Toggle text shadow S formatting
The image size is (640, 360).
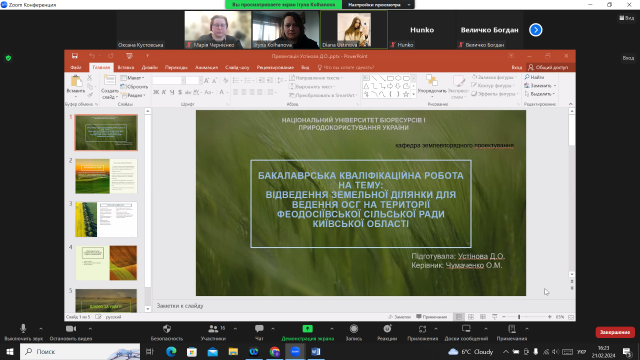click(x=180, y=93)
